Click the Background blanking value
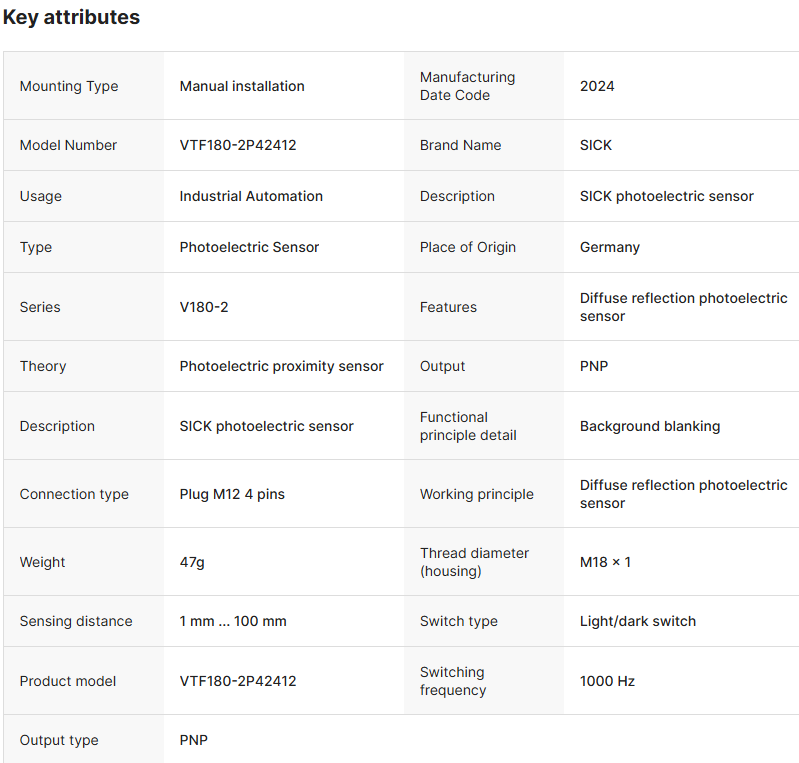 pyautogui.click(x=650, y=426)
